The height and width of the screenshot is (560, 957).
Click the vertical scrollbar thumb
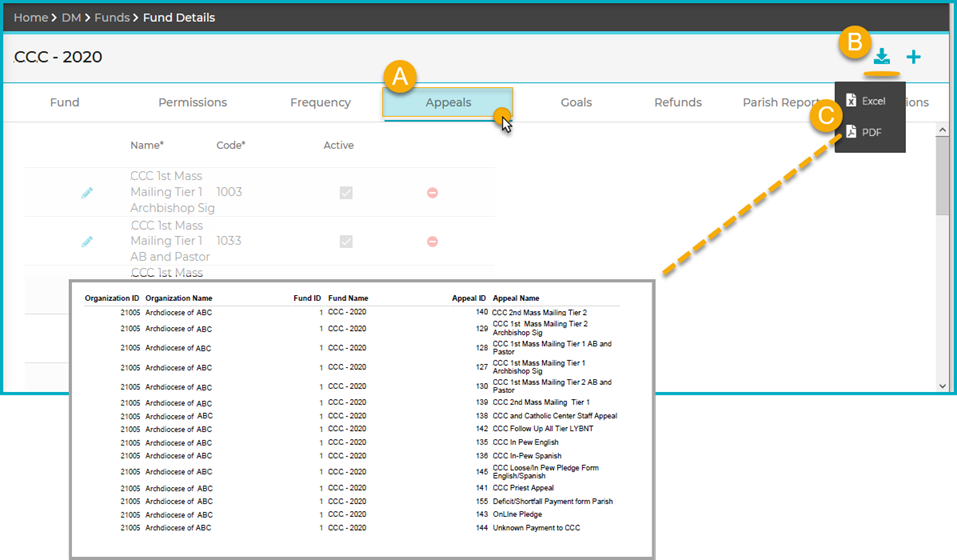942,176
